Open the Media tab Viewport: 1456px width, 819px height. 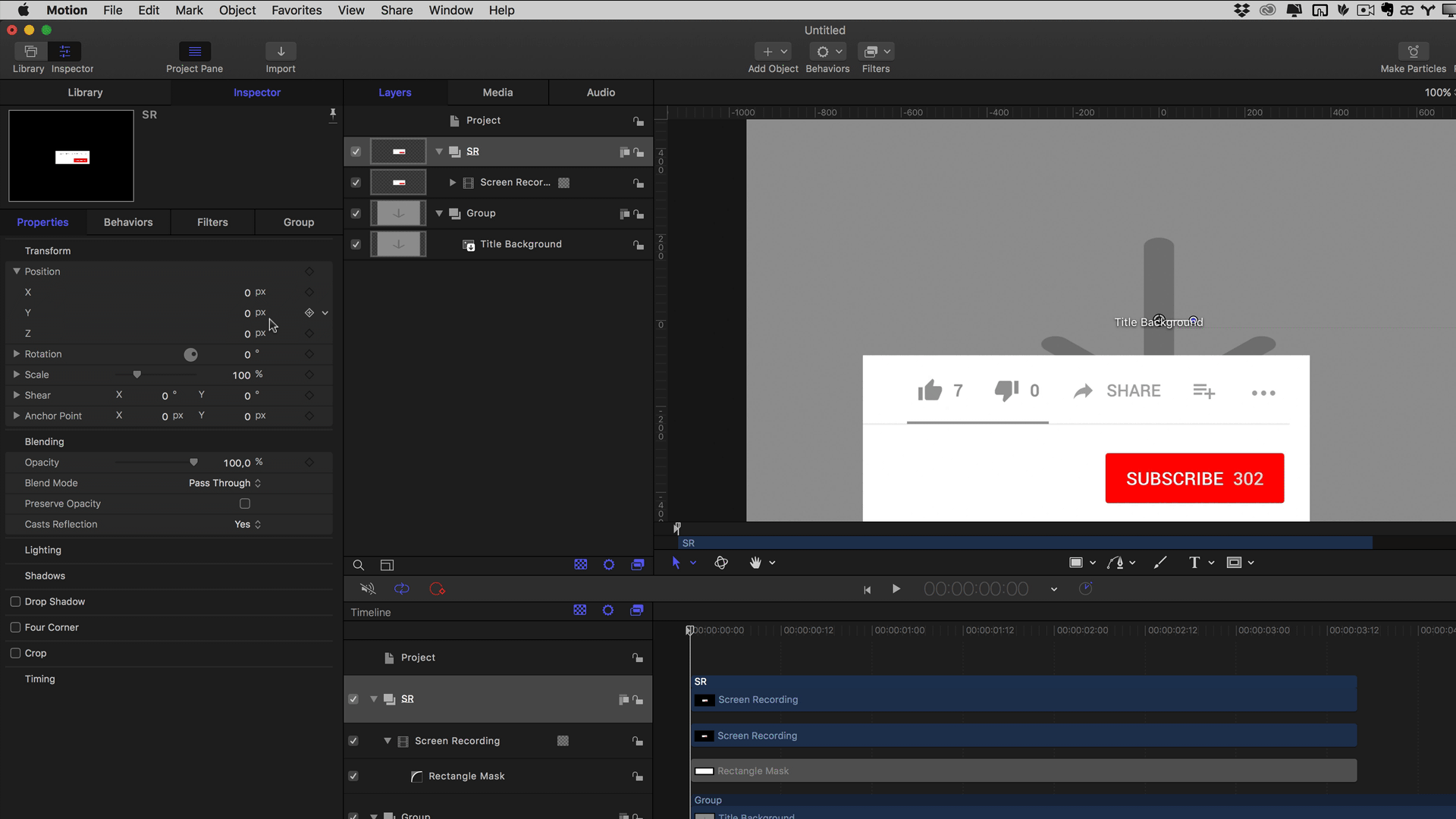(497, 93)
